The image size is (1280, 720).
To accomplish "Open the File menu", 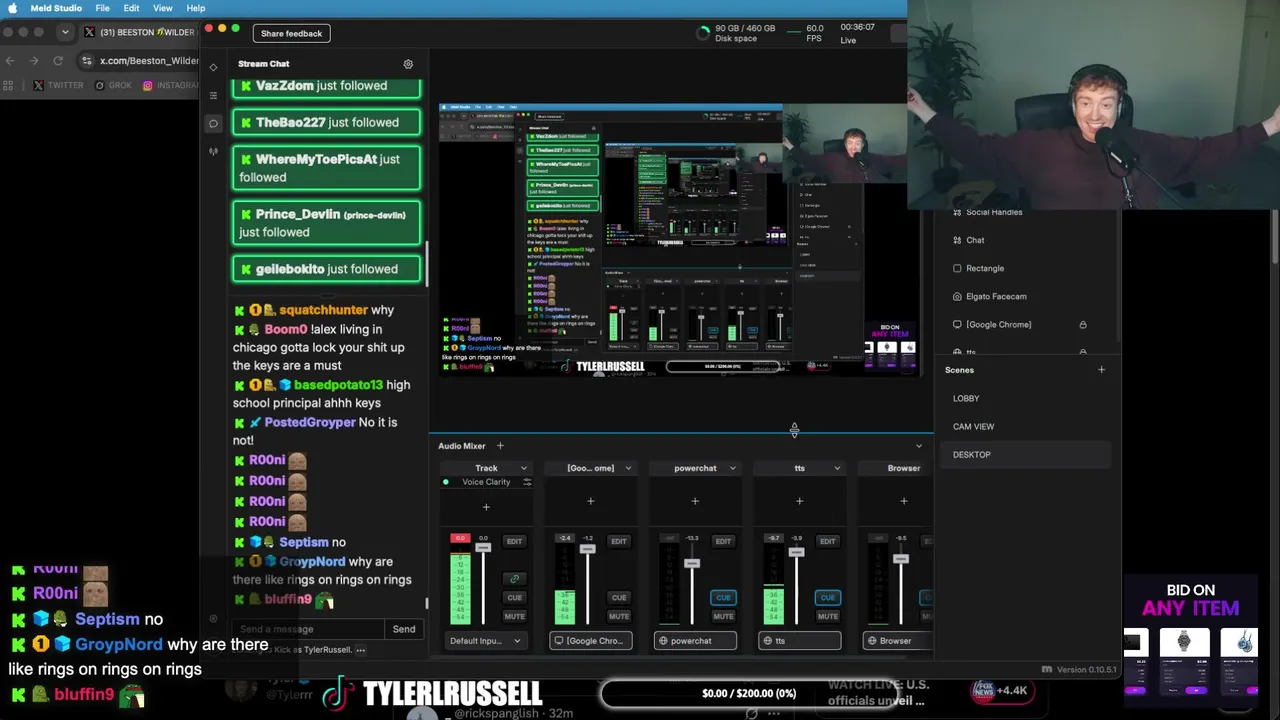I will click(x=102, y=8).
